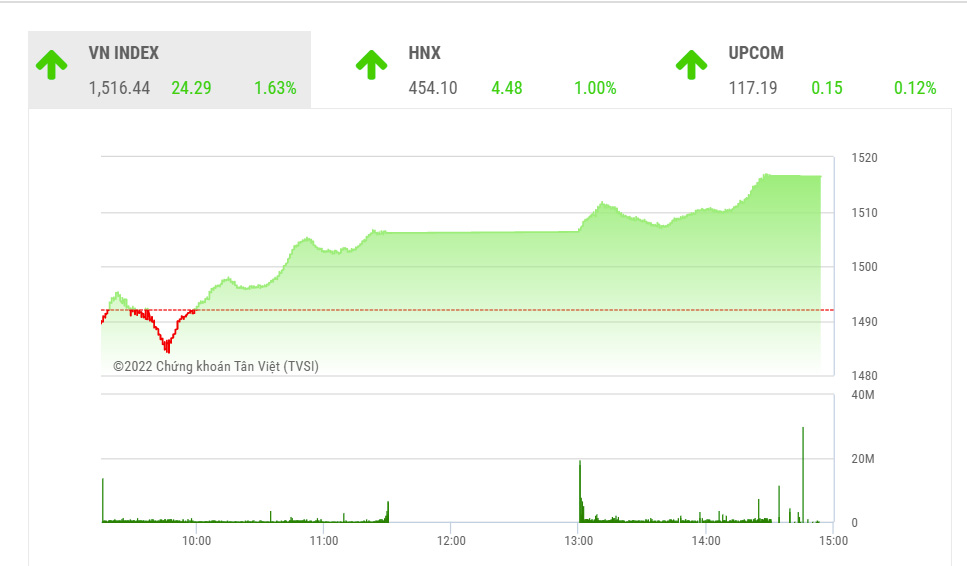Click the VN Index point change 24.29

coord(191,88)
